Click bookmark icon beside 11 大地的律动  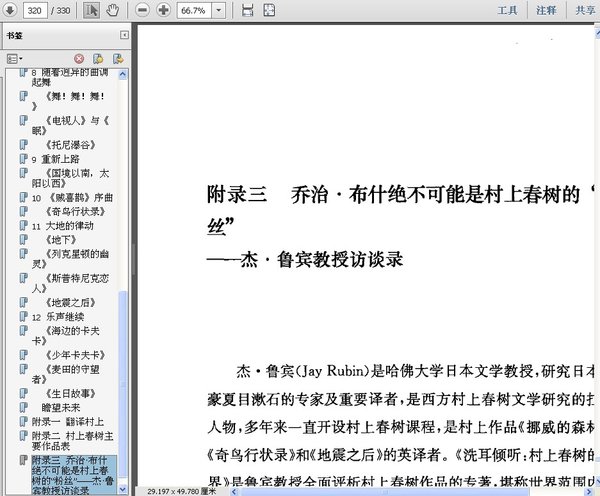(24, 225)
